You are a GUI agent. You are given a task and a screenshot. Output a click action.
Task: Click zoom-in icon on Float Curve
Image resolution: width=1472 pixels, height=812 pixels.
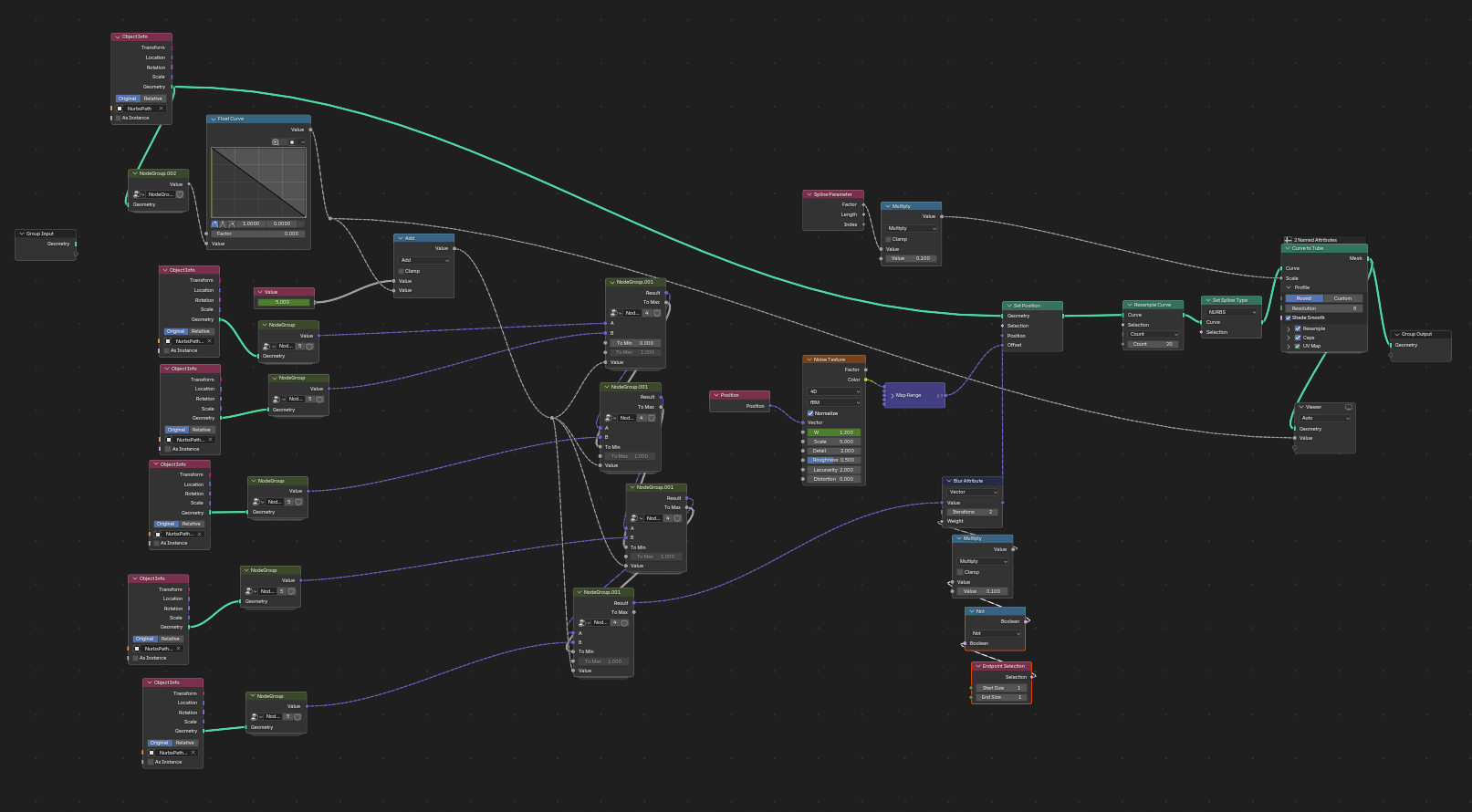[x=276, y=142]
